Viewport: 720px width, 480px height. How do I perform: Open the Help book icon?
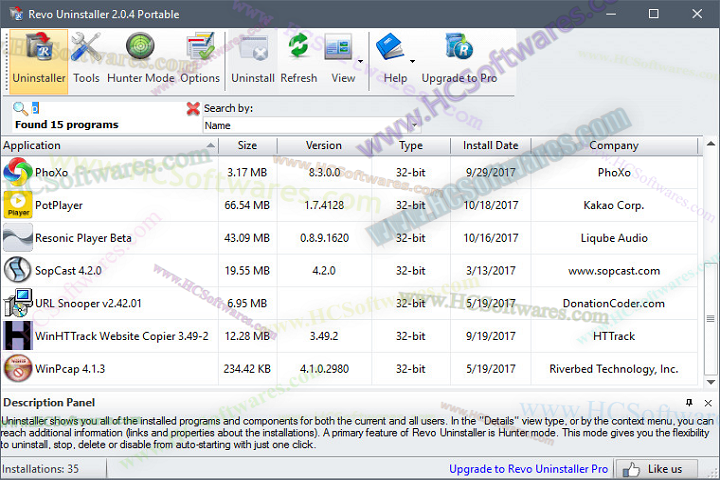[390, 47]
